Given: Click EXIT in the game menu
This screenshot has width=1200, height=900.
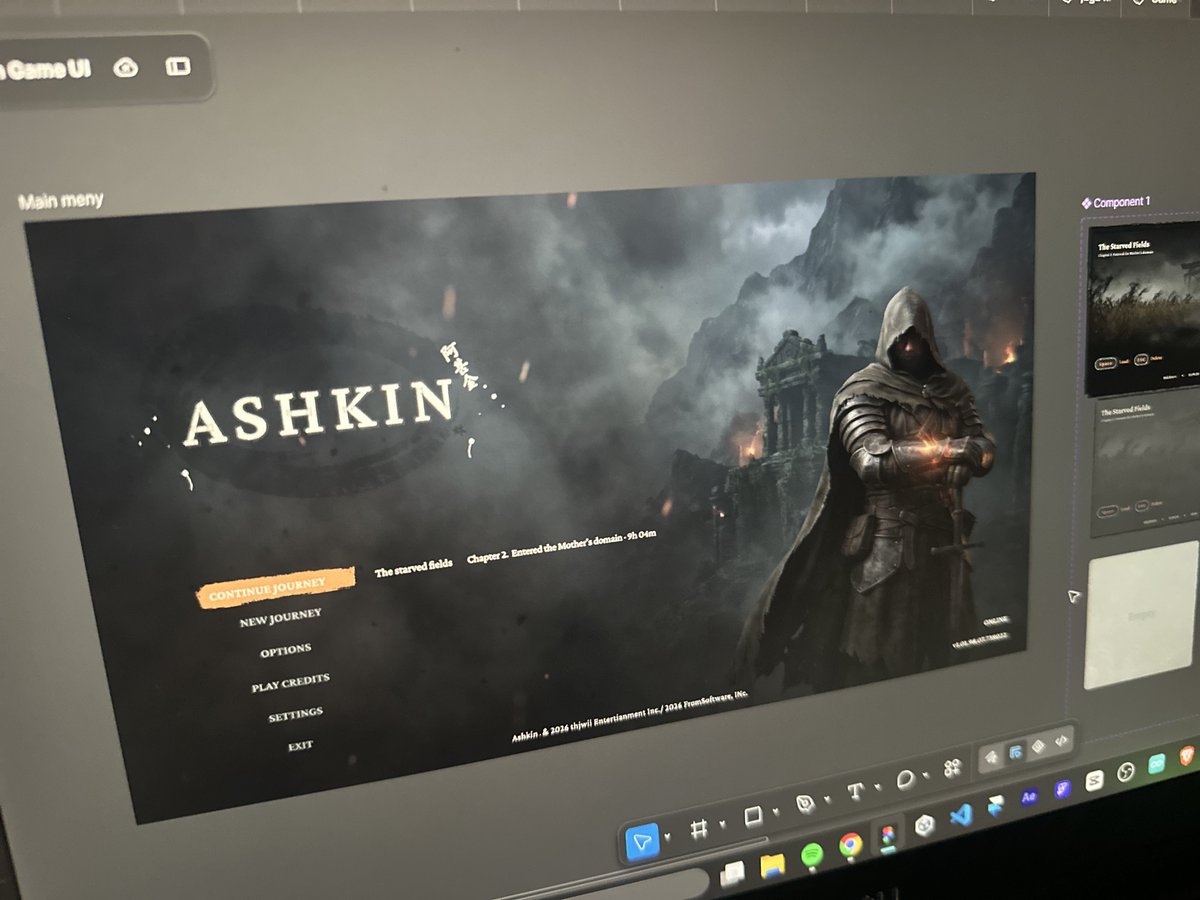Looking at the screenshot, I should [x=300, y=746].
